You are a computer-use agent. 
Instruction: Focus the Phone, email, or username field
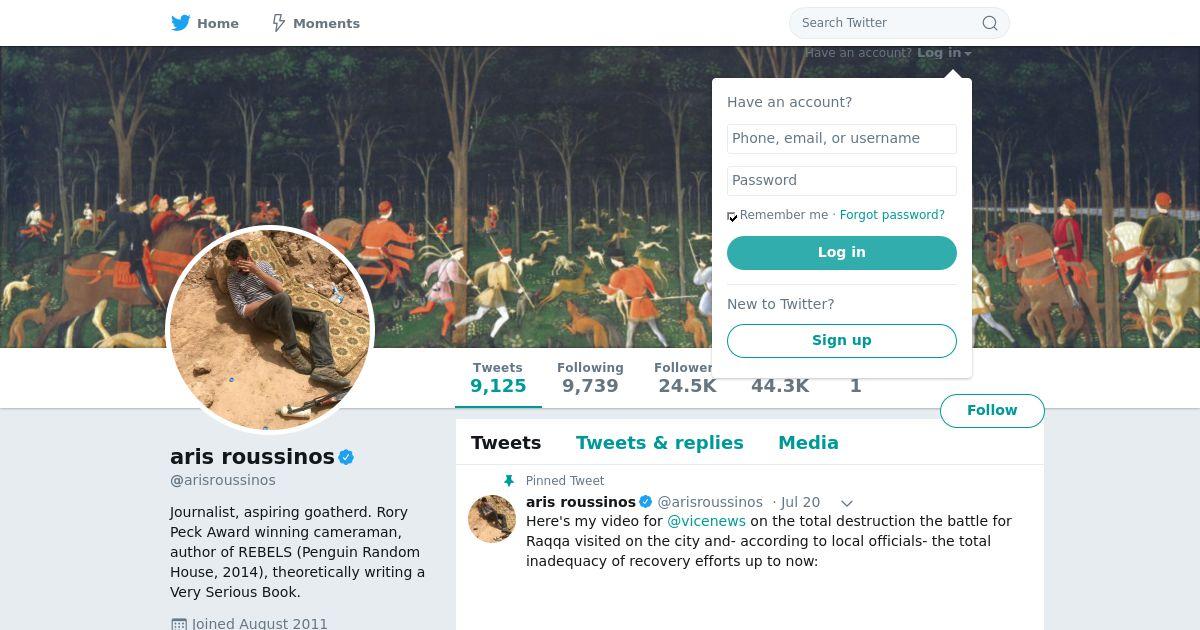pos(841,139)
